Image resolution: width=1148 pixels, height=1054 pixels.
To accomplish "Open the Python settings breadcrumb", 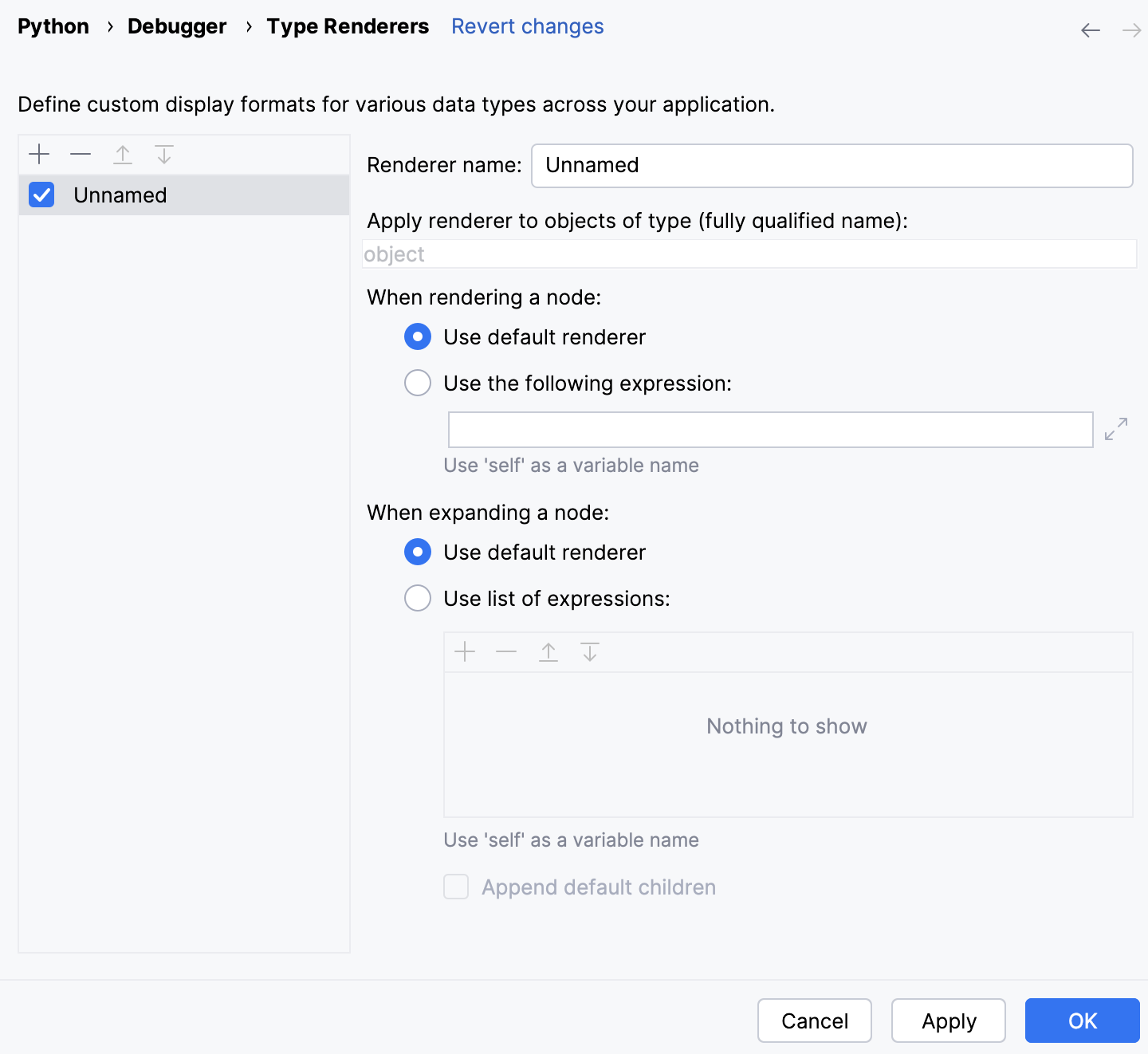I will coord(53,26).
